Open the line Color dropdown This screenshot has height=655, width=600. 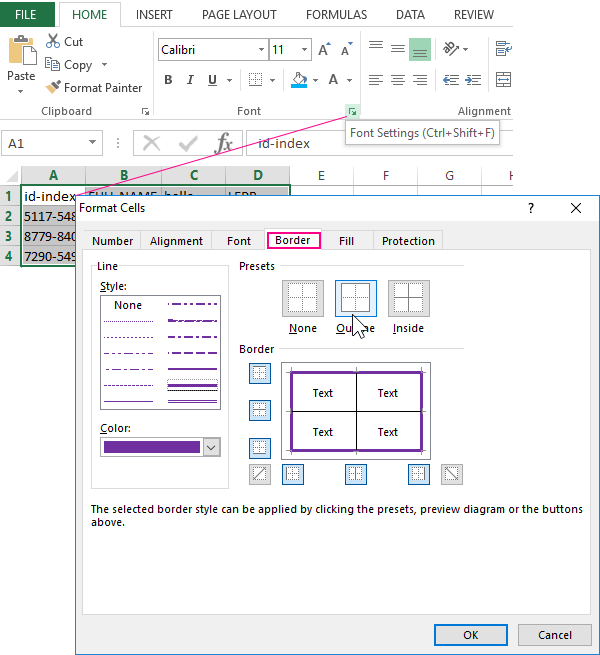(211, 447)
